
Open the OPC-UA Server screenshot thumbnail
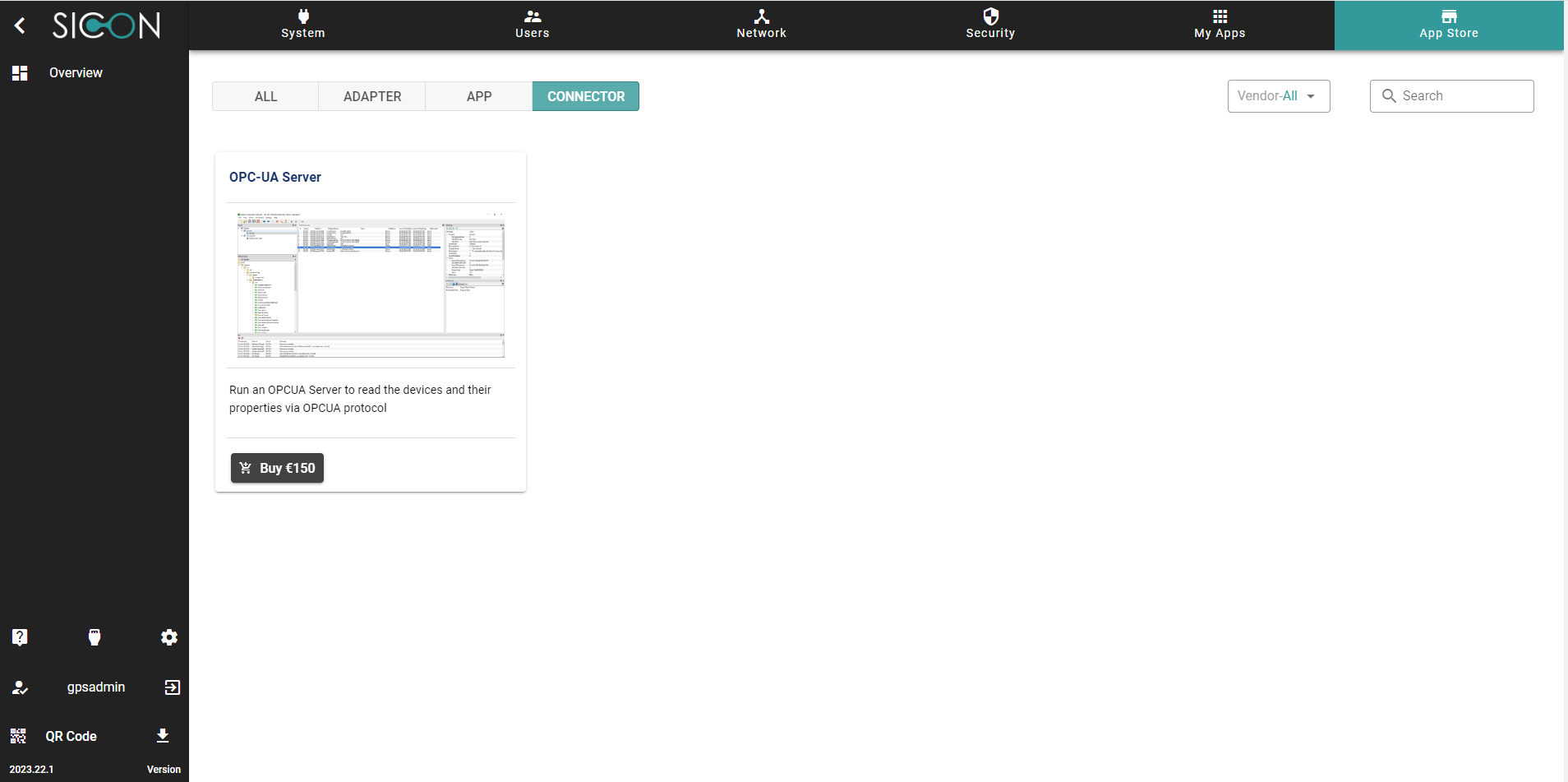(371, 285)
